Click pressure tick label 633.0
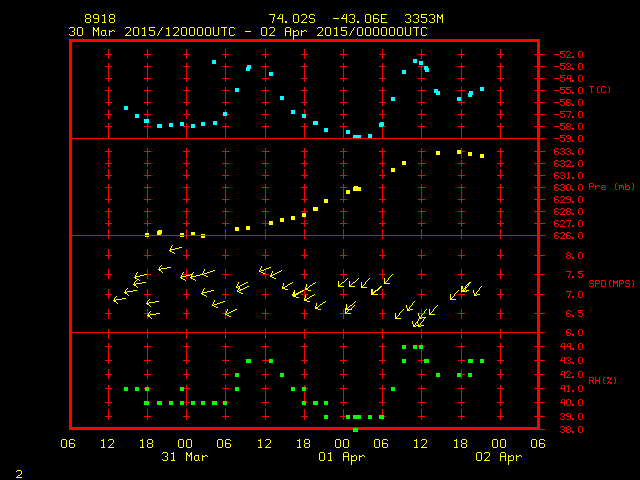Image resolution: width=640 pixels, height=480 pixels. pos(568,152)
